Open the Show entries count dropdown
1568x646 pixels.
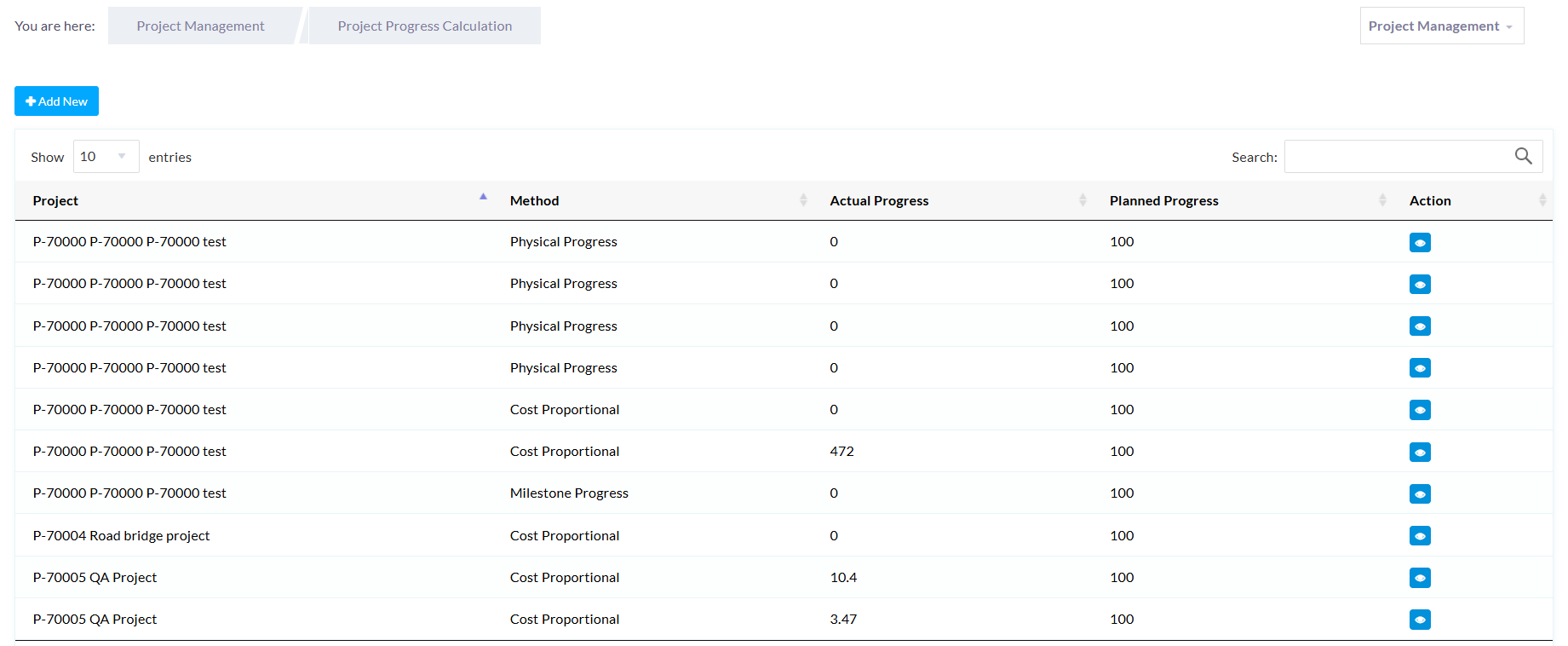point(106,157)
